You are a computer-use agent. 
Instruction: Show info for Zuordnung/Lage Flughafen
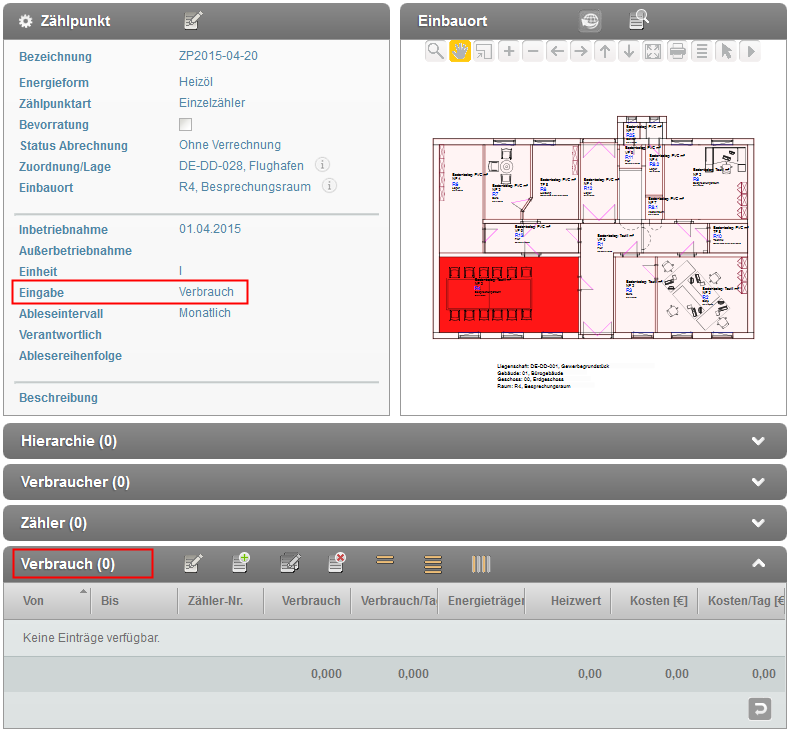[323, 166]
